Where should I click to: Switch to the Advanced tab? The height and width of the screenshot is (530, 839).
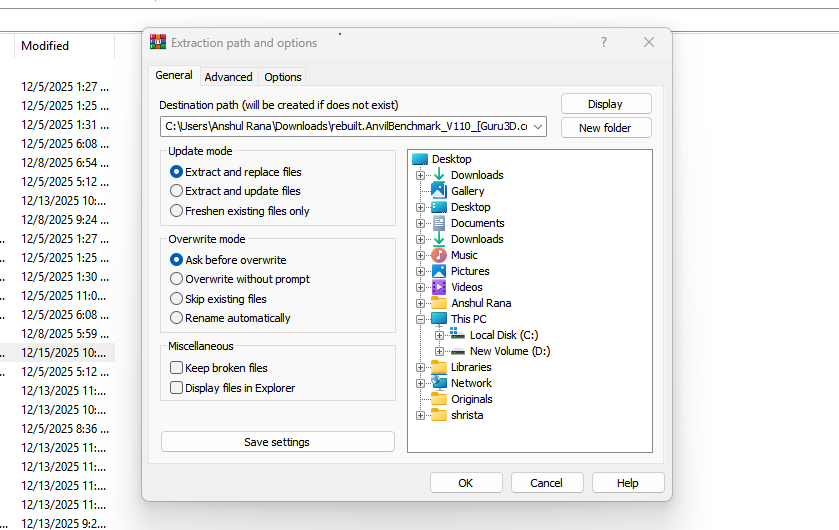(x=228, y=77)
